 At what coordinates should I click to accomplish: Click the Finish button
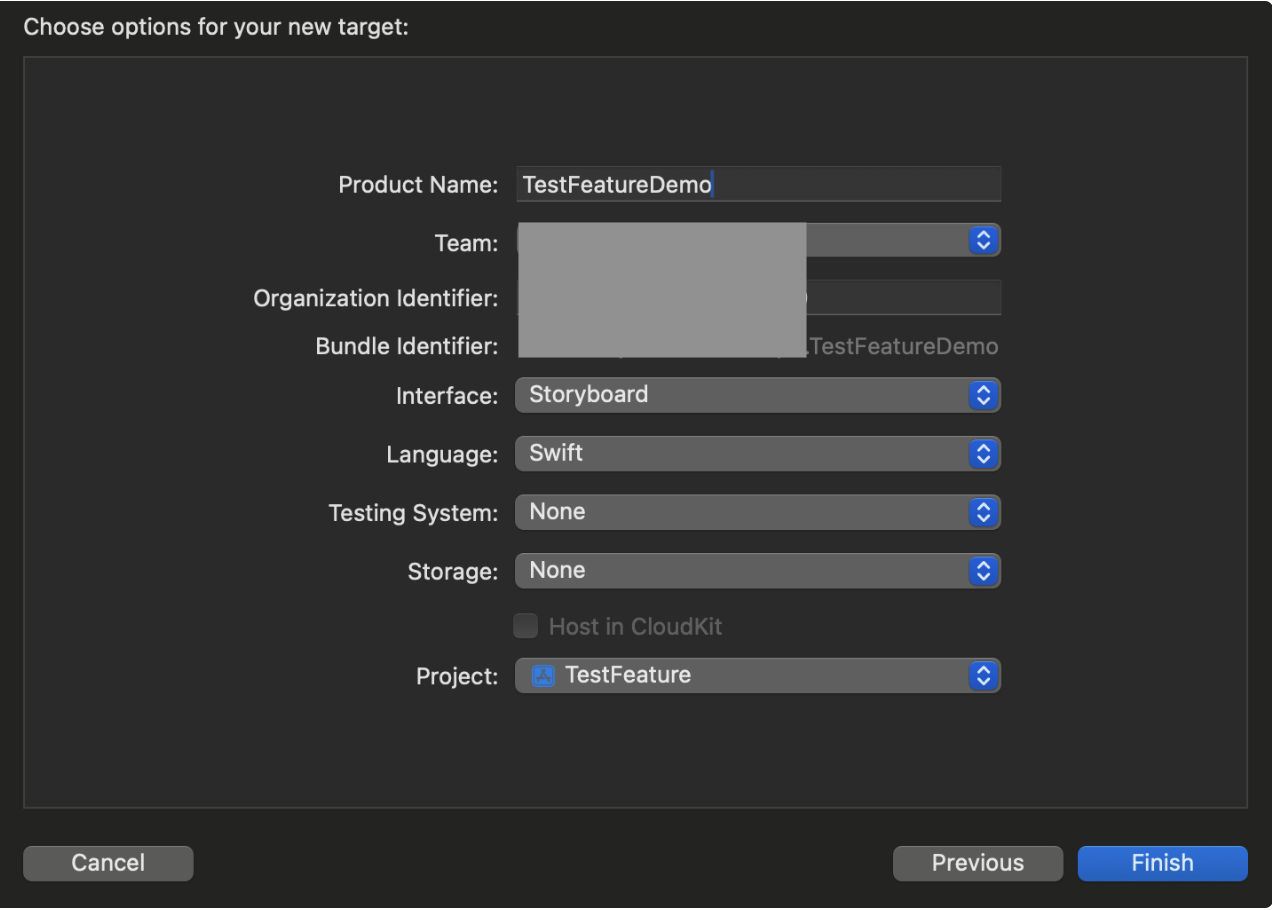[1162, 863]
